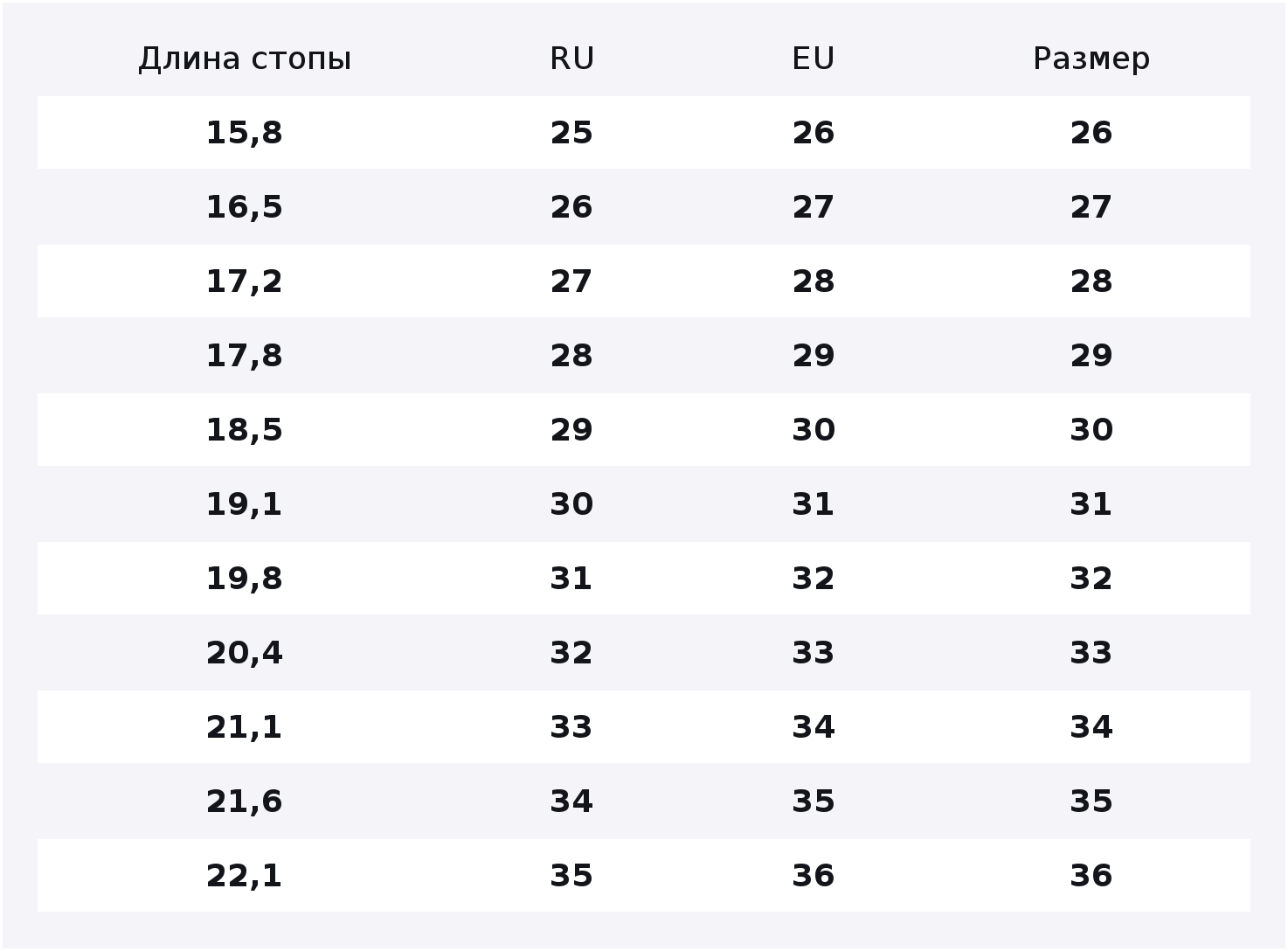
Task: Select foot length 19,8 cell
Action: [245, 579]
